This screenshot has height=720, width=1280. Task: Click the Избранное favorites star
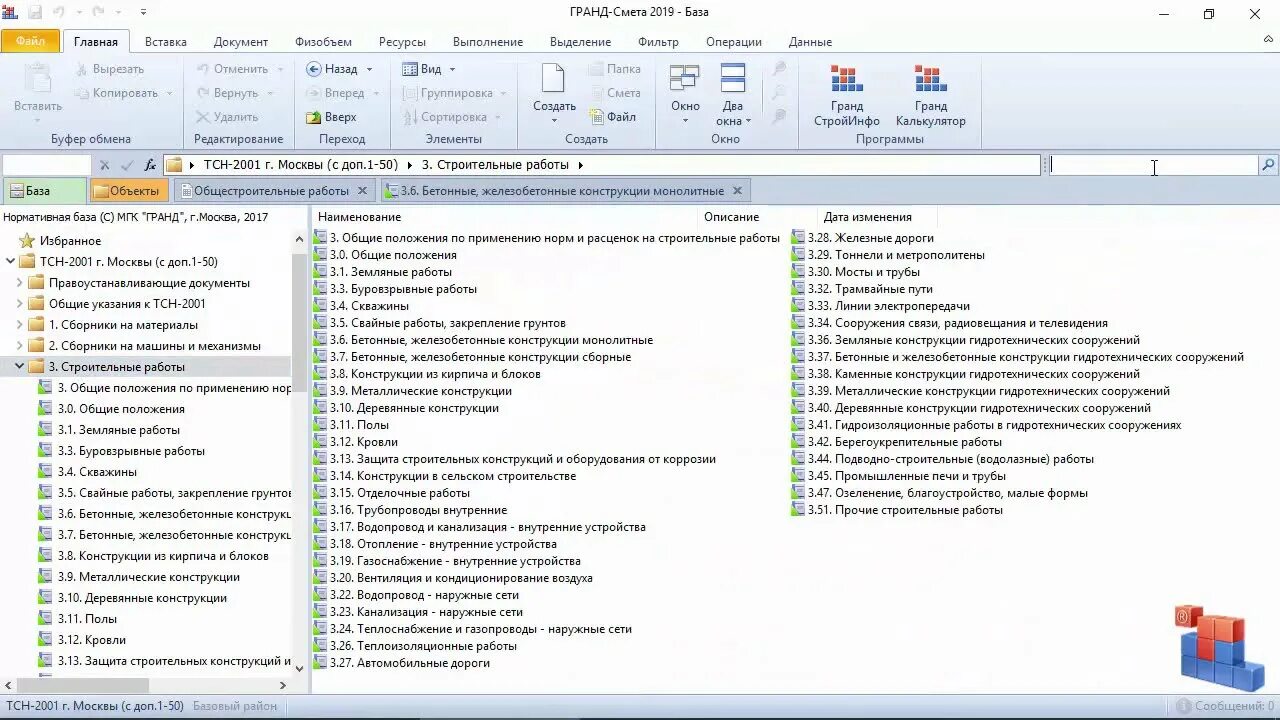click(x=28, y=241)
